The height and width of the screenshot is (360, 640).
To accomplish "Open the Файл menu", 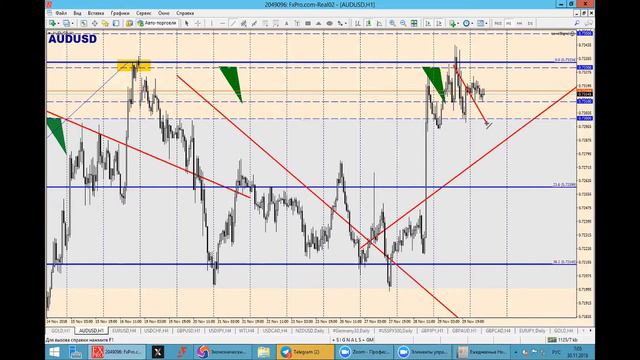I will click(61, 13).
